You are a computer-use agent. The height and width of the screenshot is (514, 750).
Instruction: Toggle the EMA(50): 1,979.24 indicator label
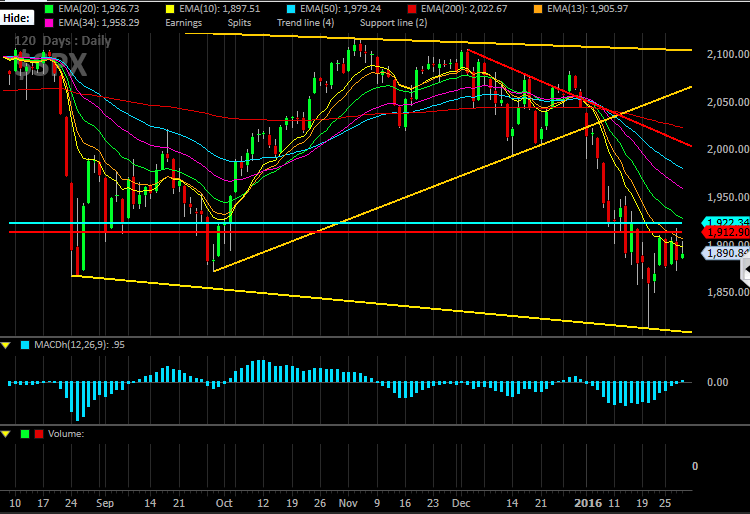pyautogui.click(x=341, y=9)
